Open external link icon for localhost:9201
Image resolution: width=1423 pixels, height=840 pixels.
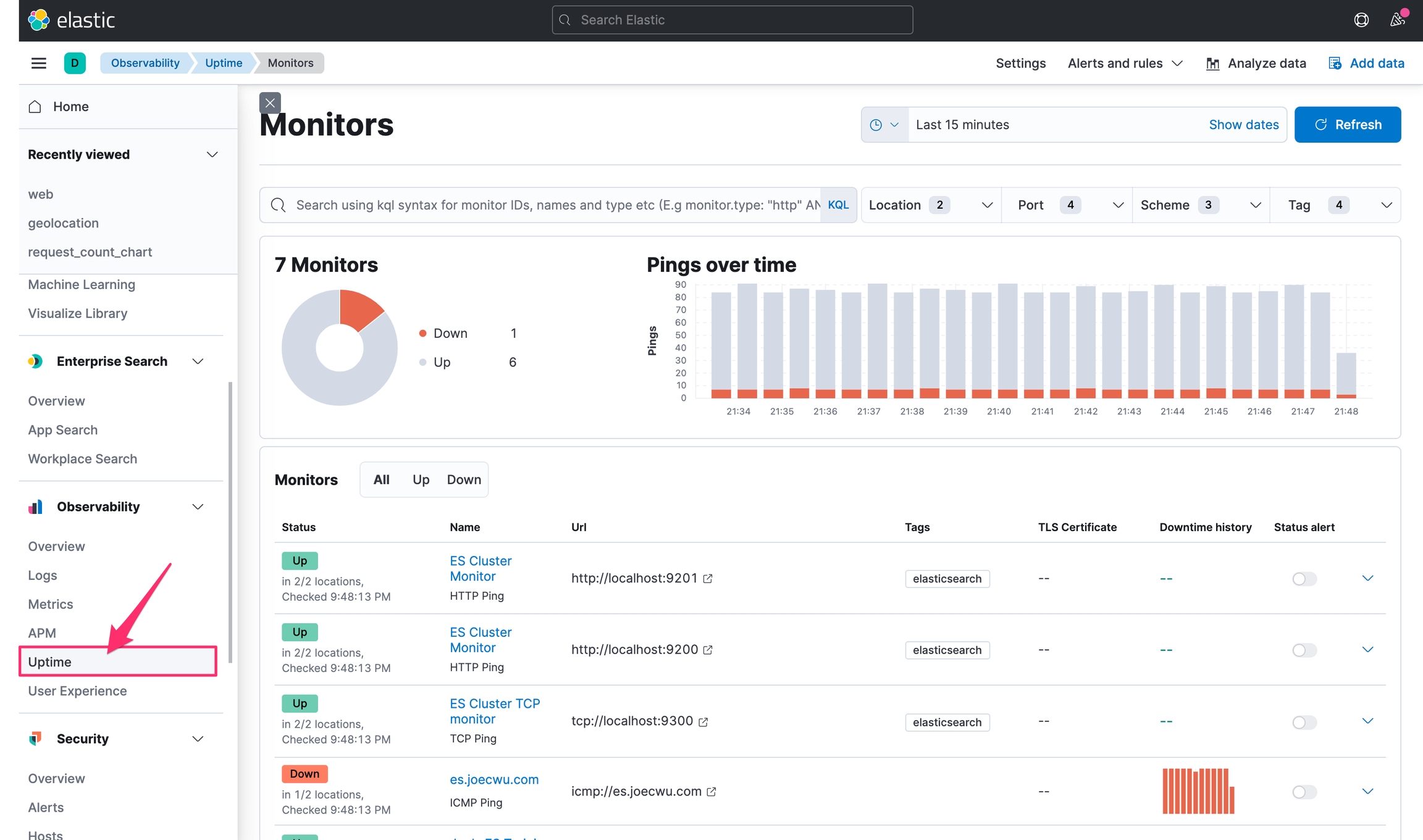(708, 579)
